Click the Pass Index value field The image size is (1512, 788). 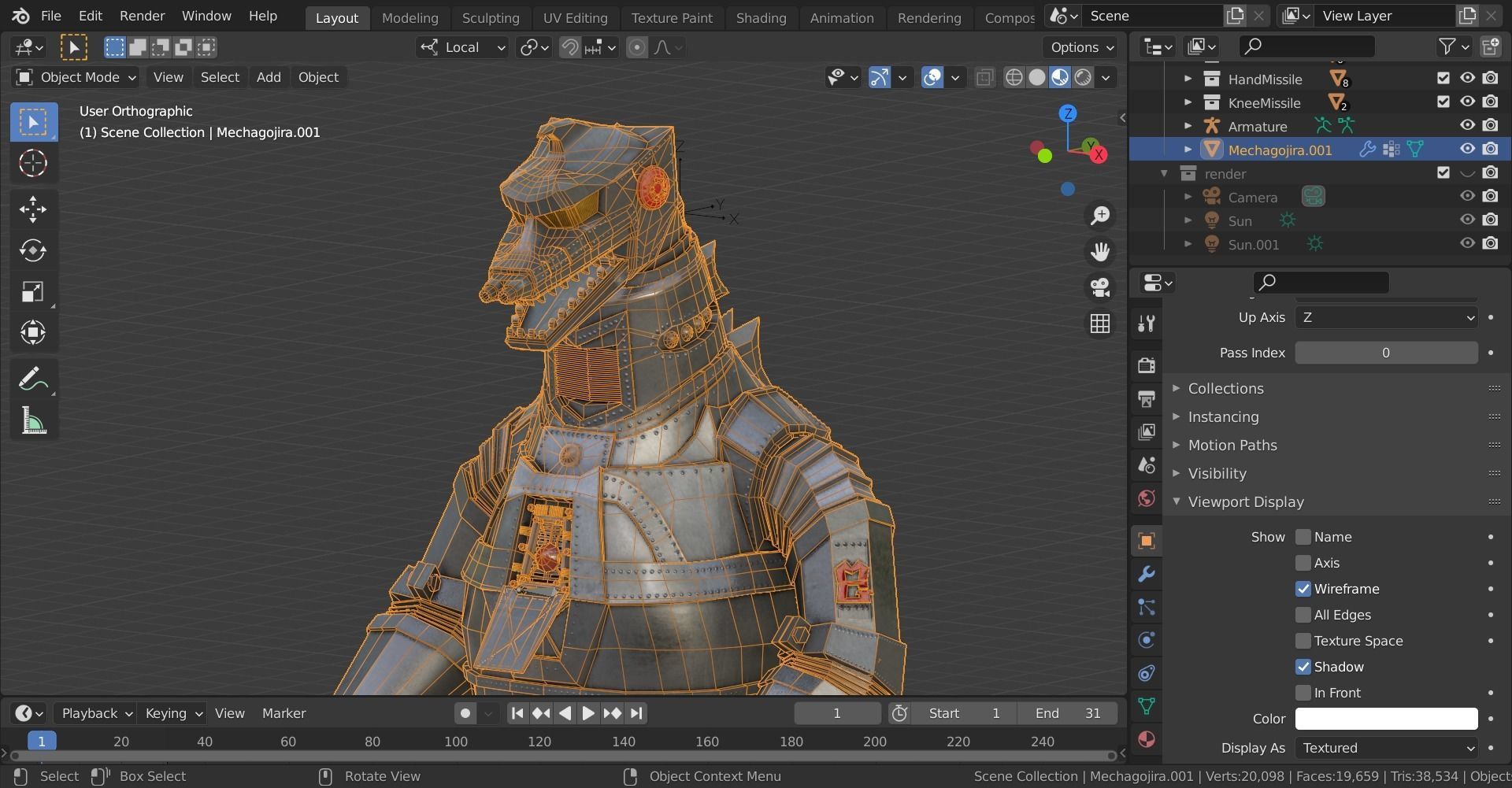tap(1387, 353)
